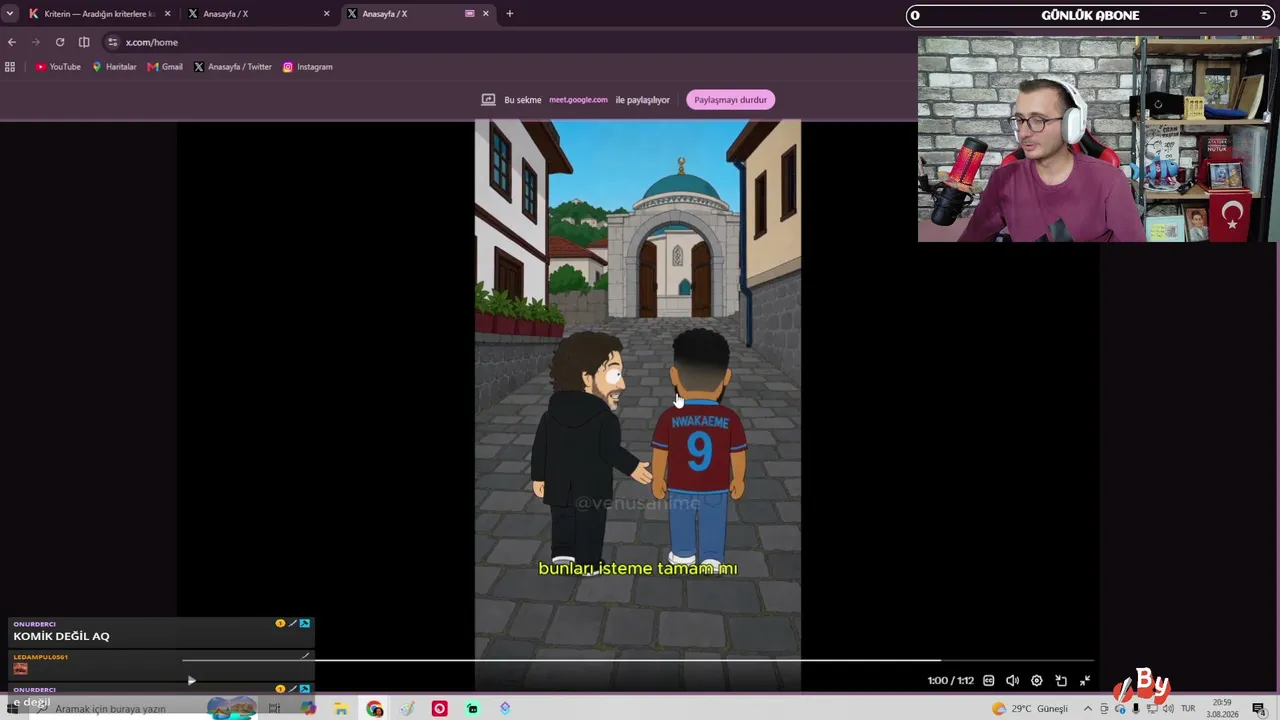
Task: Open the green robot taskbar app
Action: click(x=472, y=709)
